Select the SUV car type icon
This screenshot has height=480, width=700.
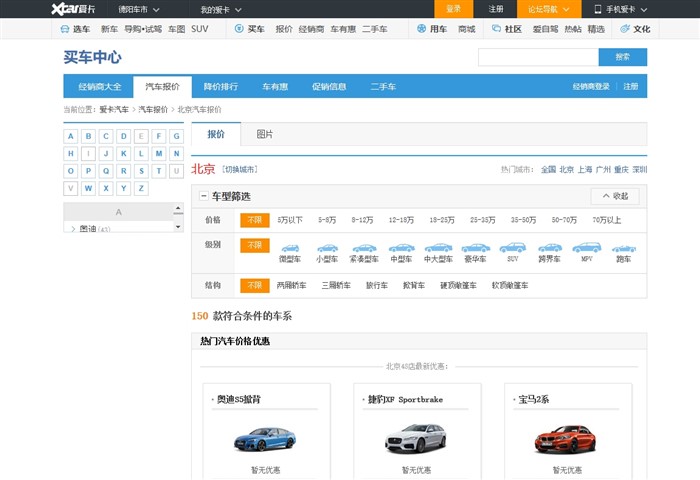(512, 247)
